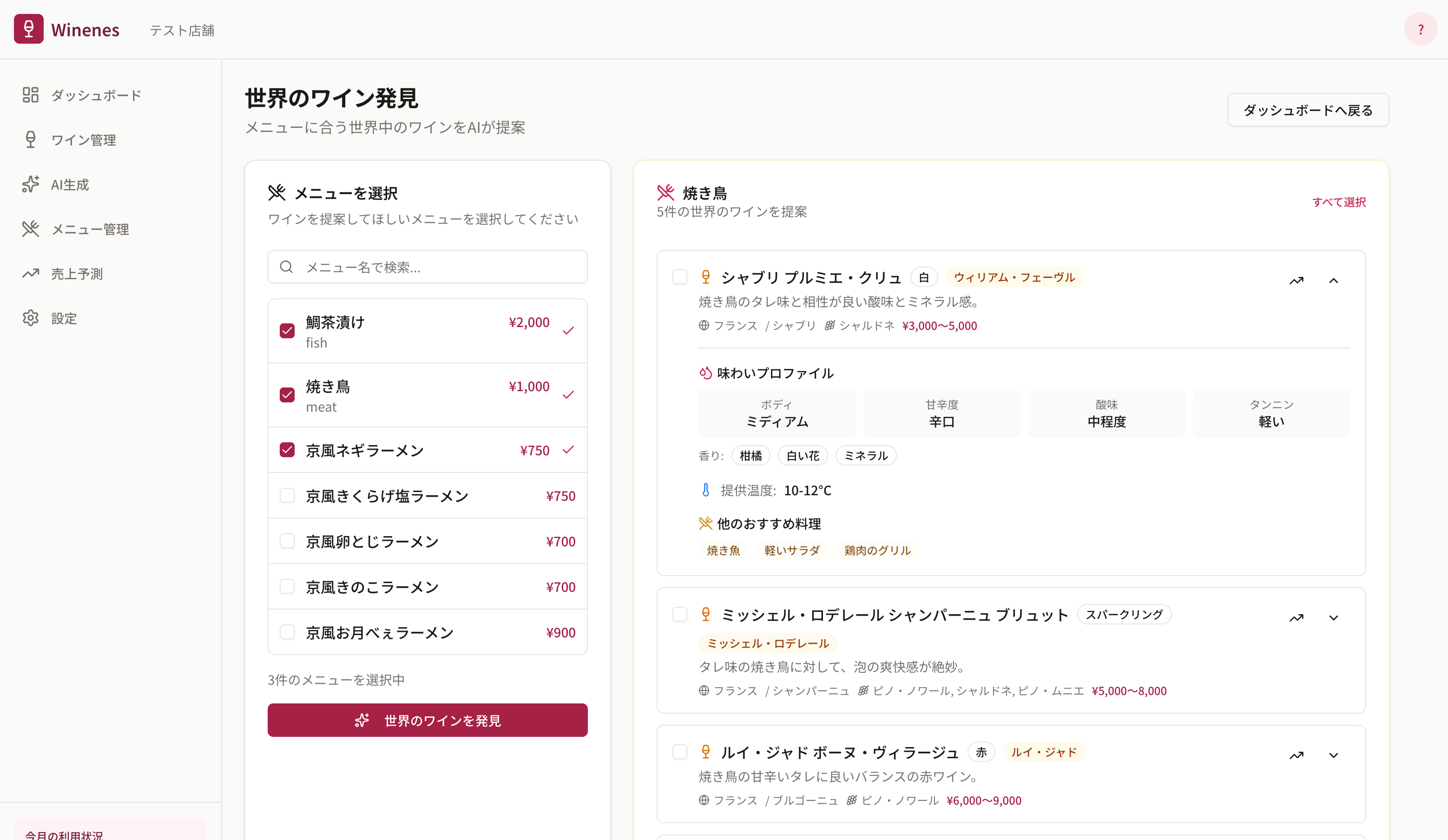The width and height of the screenshot is (1448, 840).
Task: Go to 売上予測 in the sidebar
Action: (76, 274)
